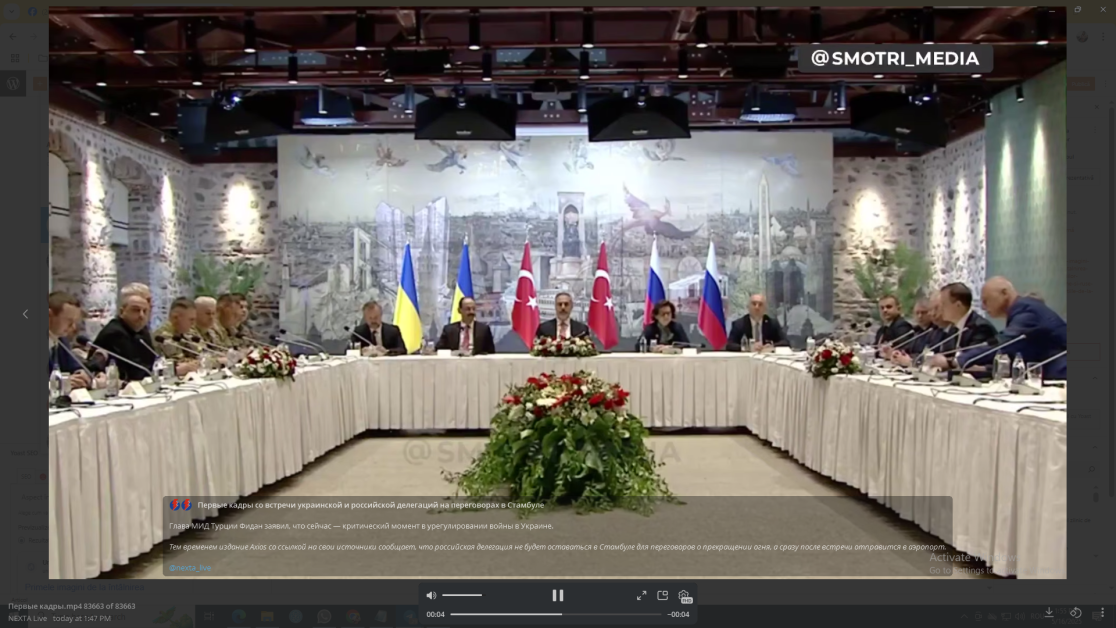The image size is (1116, 628).
Task: Click the elapsed time 00:04 label
Action: coord(435,614)
